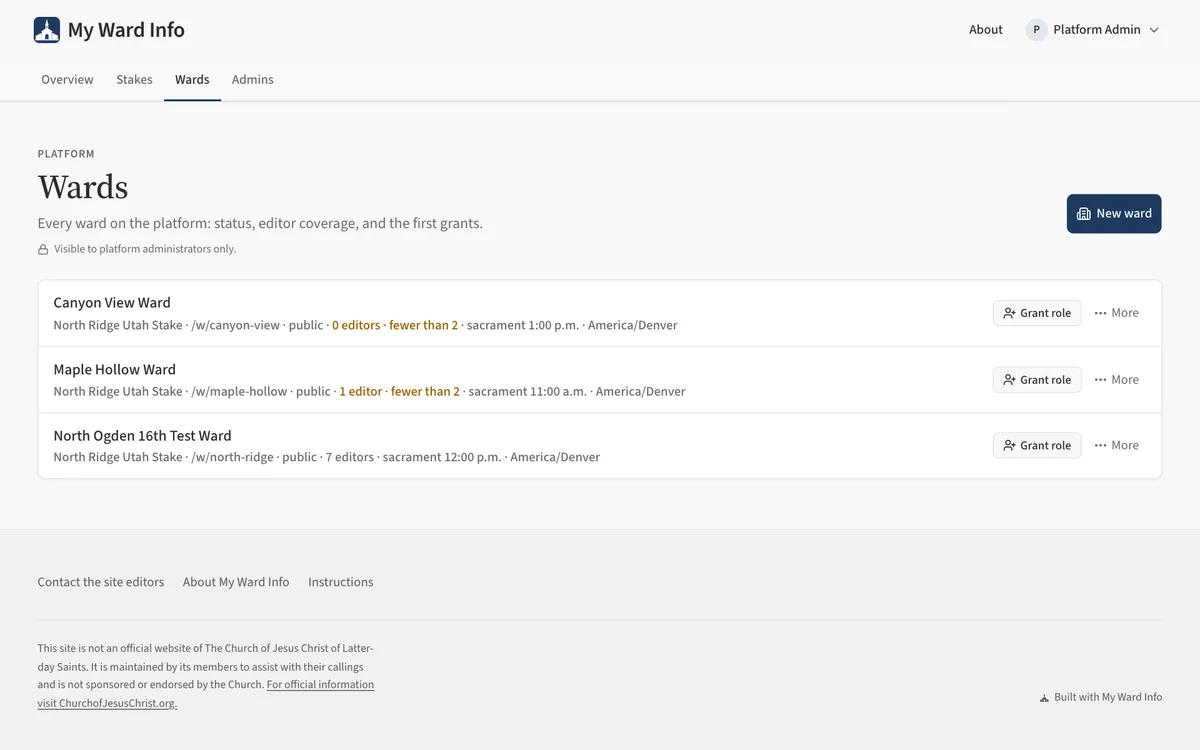Expand the Platform Admin dropdown chevron
Screen dimensions: 1200x750
click(1154, 30)
